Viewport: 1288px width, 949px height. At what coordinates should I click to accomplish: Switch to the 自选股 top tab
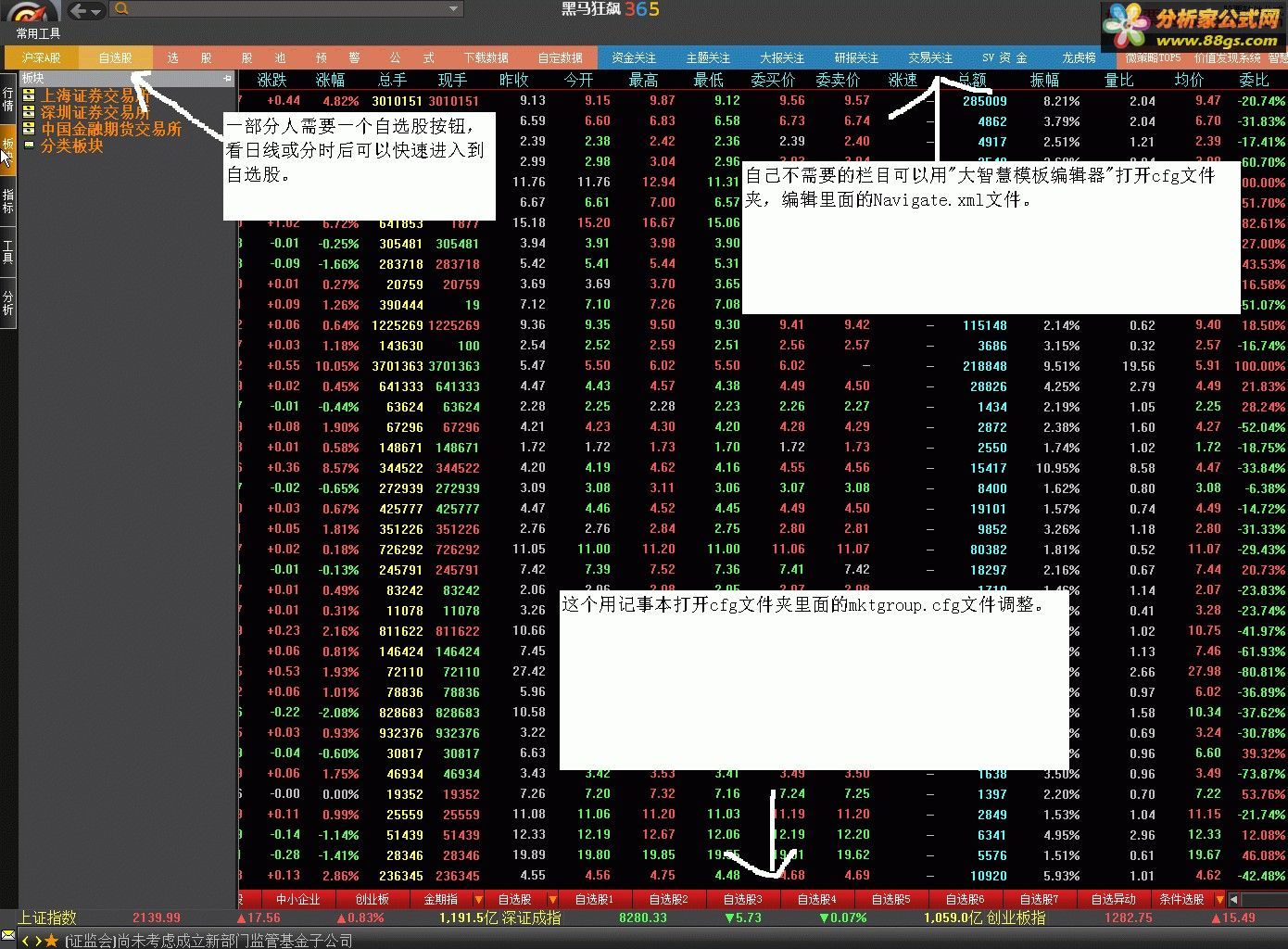[x=116, y=57]
